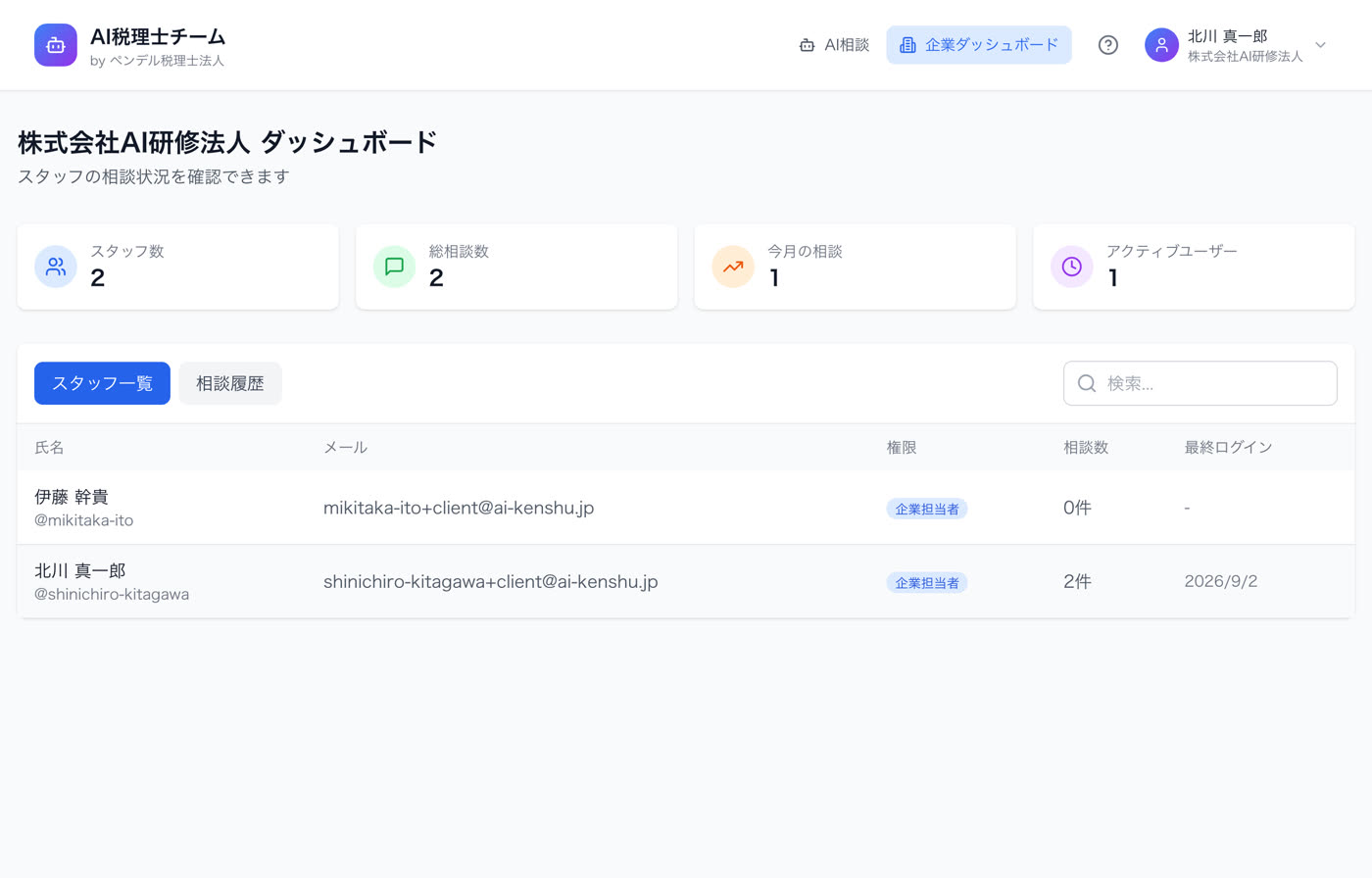
Task: Click the 氏名 column header
Action: click(x=49, y=447)
